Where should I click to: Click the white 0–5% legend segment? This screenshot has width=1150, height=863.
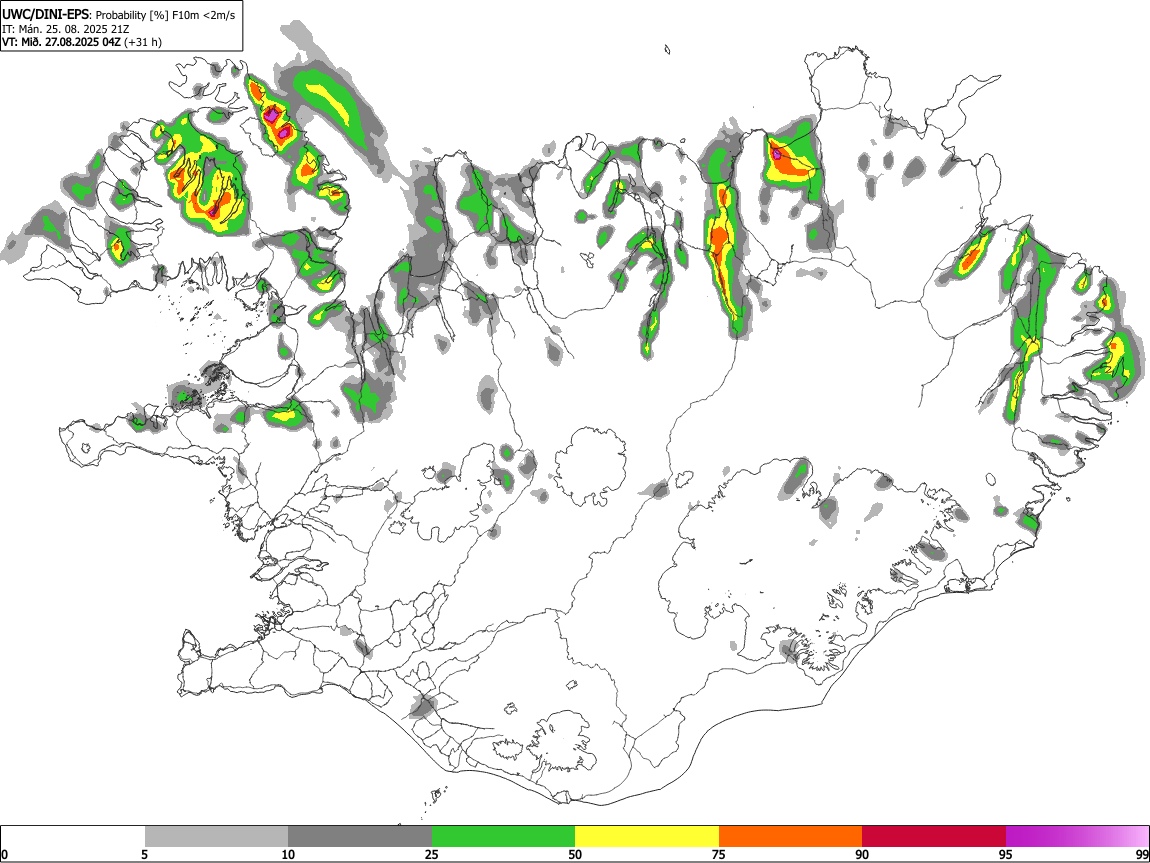tap(73, 837)
